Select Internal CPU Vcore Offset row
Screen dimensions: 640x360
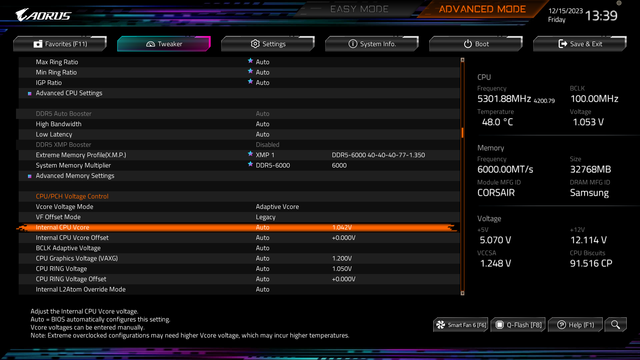pos(239,238)
